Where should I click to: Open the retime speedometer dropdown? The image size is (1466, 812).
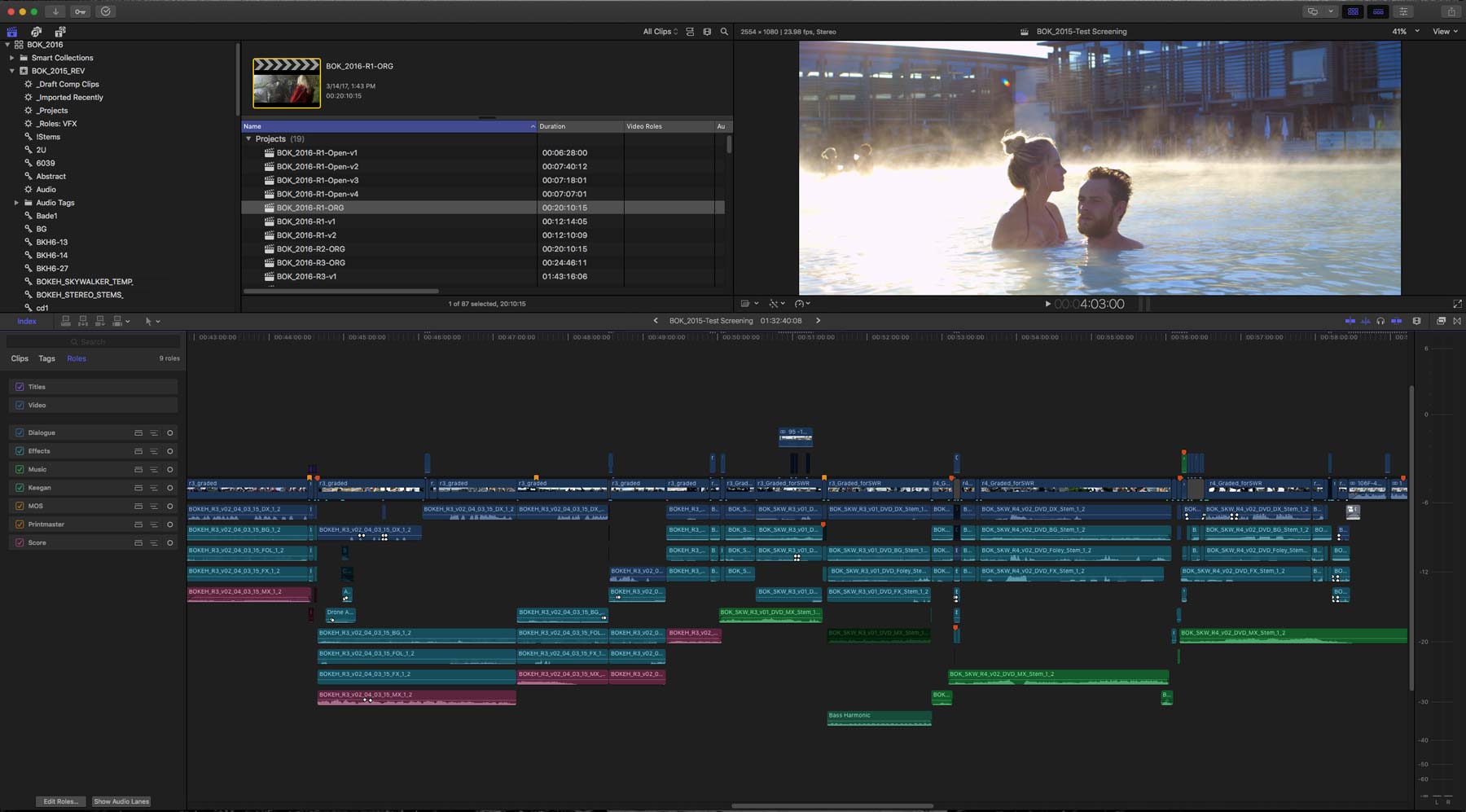tap(802, 304)
